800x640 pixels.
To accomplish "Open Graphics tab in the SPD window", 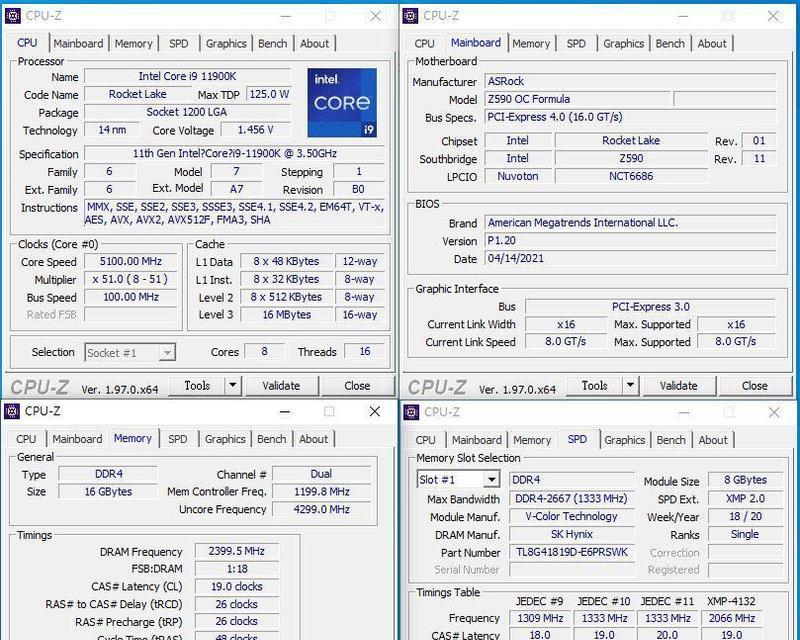I will coord(624,440).
